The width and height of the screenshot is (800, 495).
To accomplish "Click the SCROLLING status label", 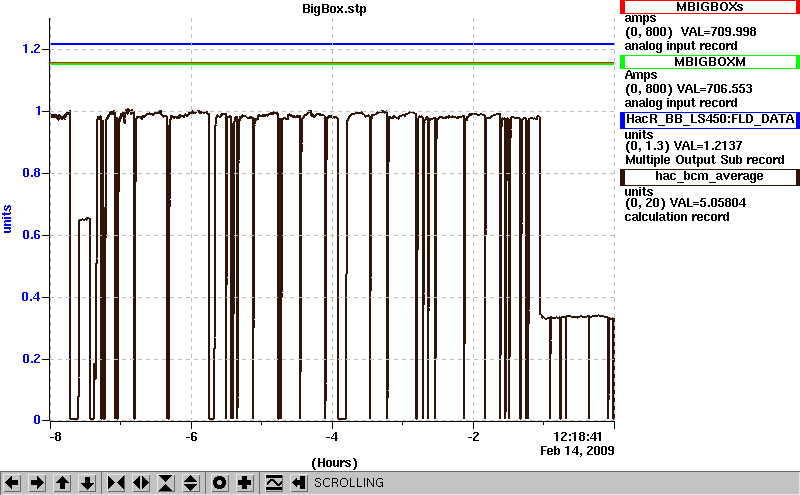I will pyautogui.click(x=348, y=483).
